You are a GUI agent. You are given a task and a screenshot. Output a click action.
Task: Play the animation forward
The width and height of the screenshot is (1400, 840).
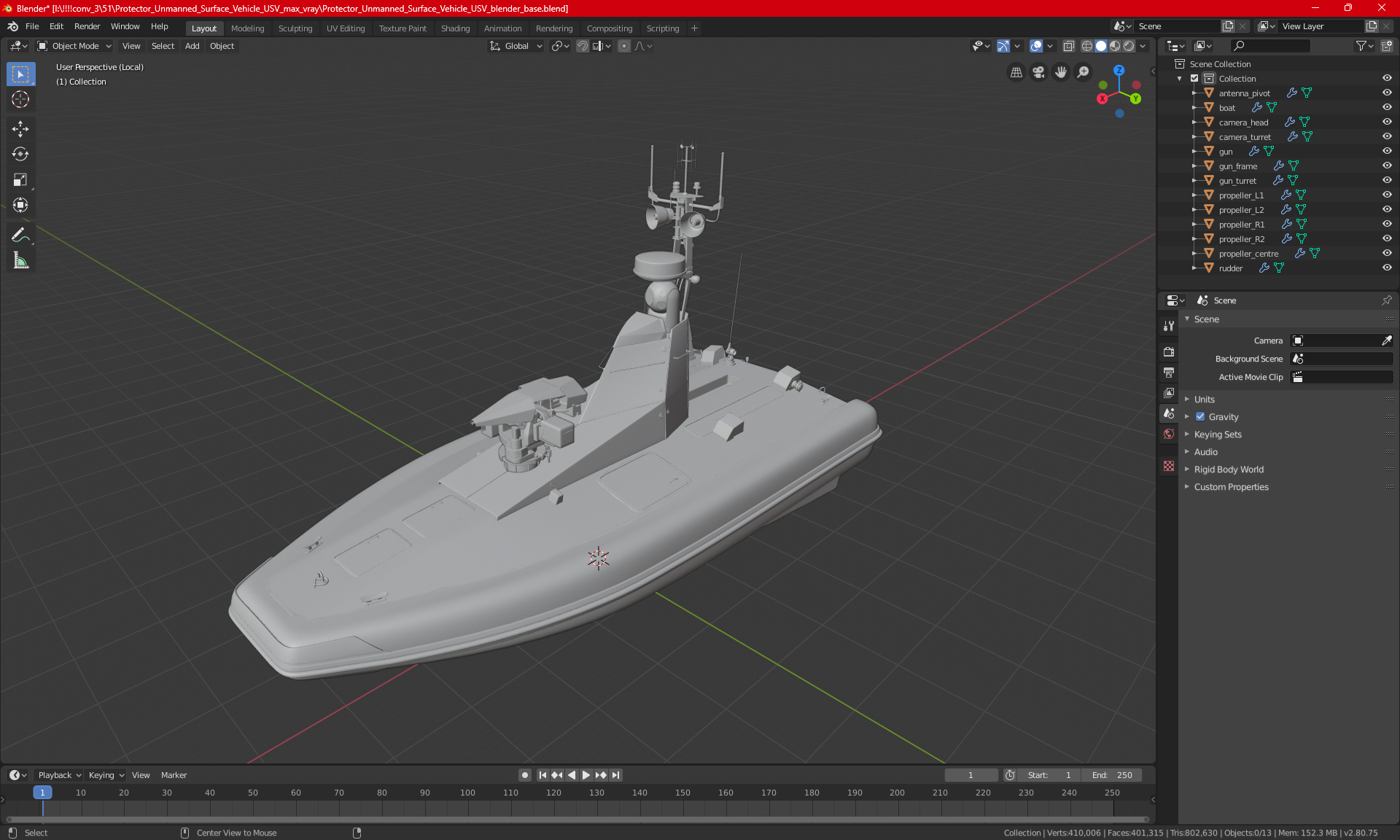(586, 775)
